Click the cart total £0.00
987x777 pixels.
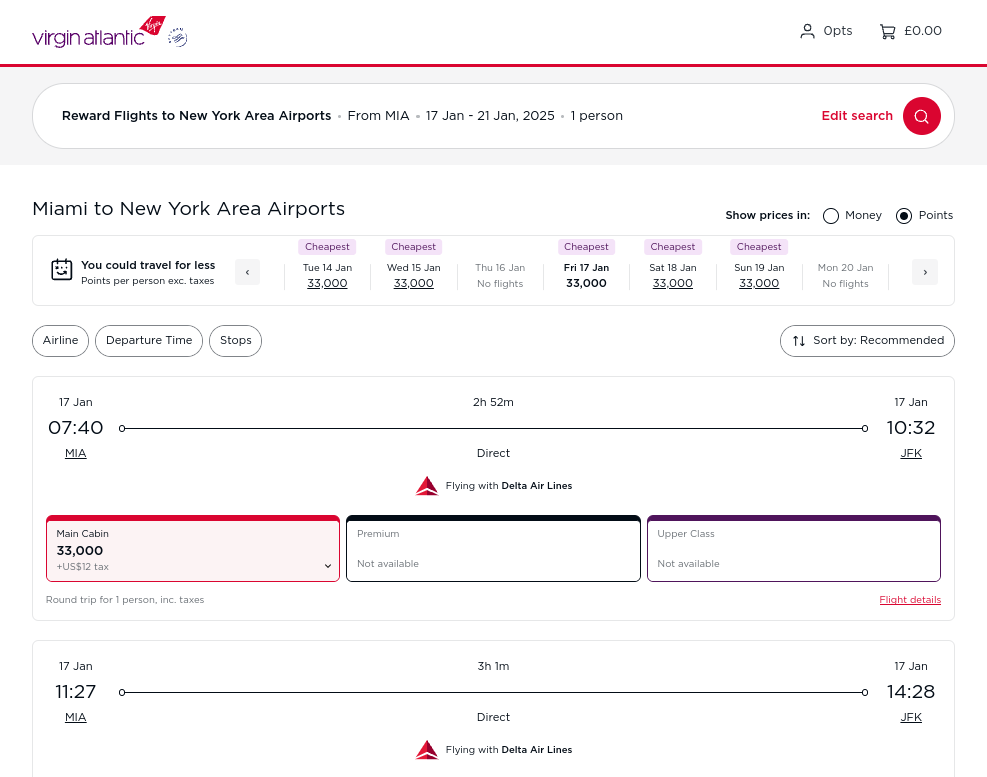(923, 31)
